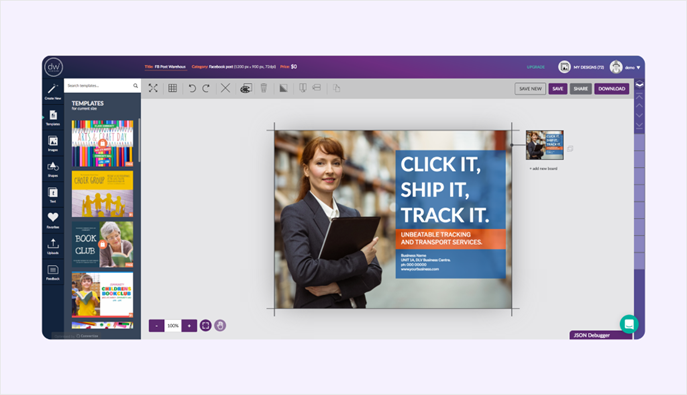The width and height of the screenshot is (687, 395).
Task: Click the Category Facebook post label
Action: (x=234, y=67)
